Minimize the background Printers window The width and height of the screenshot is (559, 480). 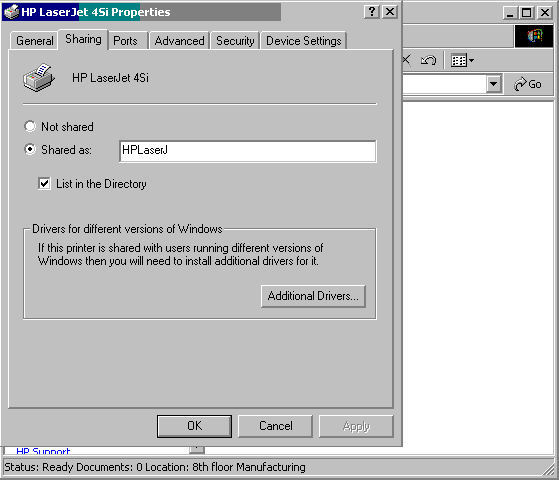point(510,13)
